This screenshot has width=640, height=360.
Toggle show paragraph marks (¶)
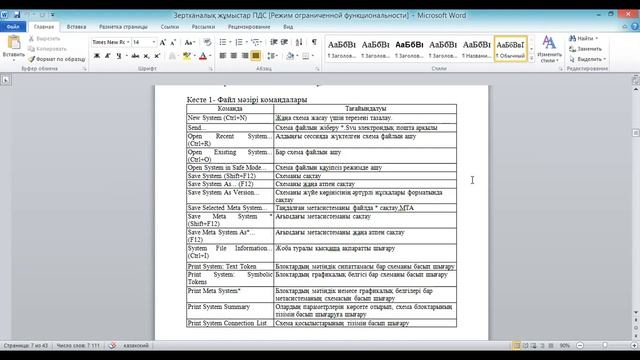pyautogui.click(x=314, y=42)
